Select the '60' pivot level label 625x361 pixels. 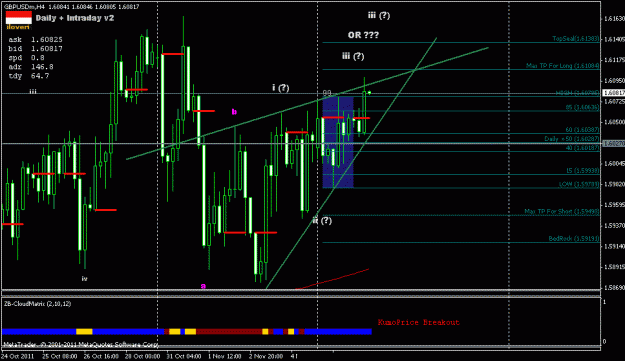click(x=582, y=129)
